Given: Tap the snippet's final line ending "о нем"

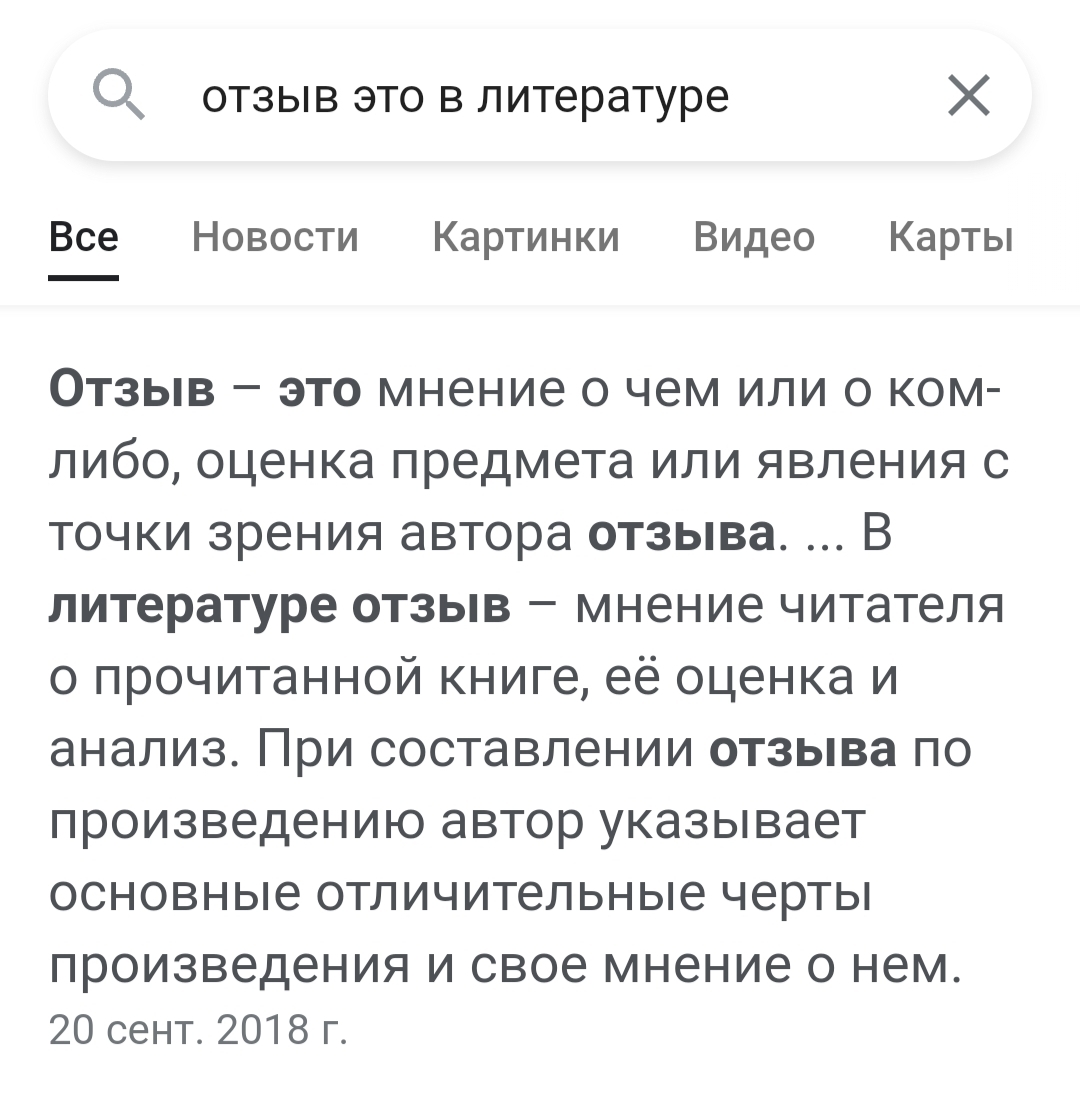Looking at the screenshot, I should coord(505,967).
